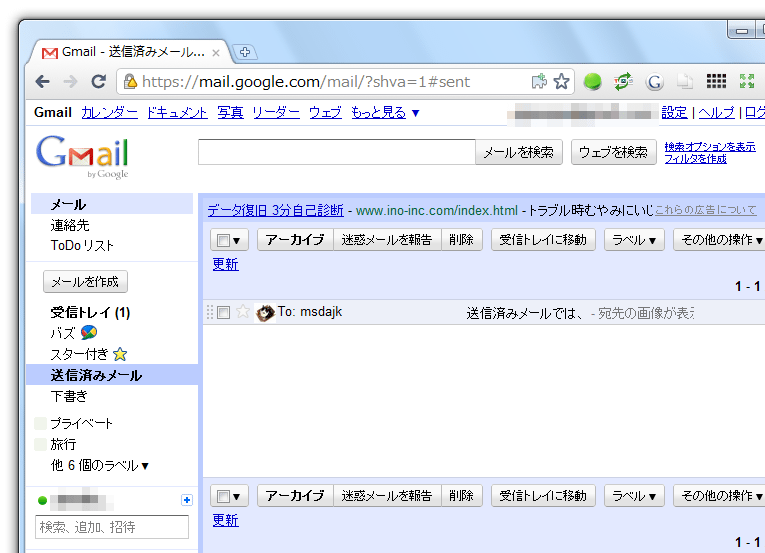Click the msdajk recipient avatar image

(x=265, y=313)
